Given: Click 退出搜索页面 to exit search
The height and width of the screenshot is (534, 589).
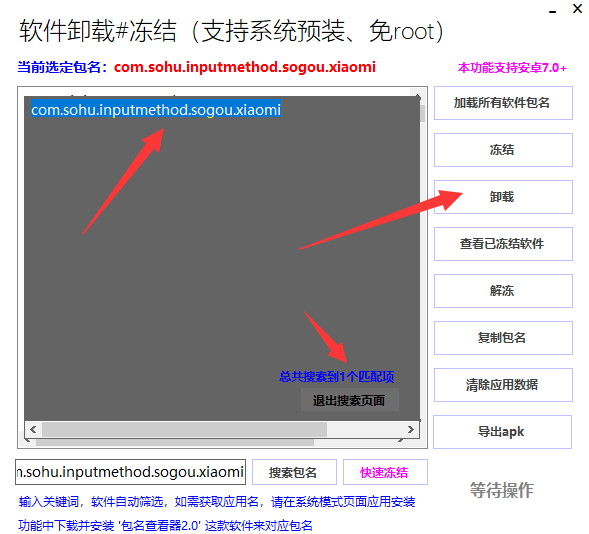Looking at the screenshot, I should [x=349, y=400].
